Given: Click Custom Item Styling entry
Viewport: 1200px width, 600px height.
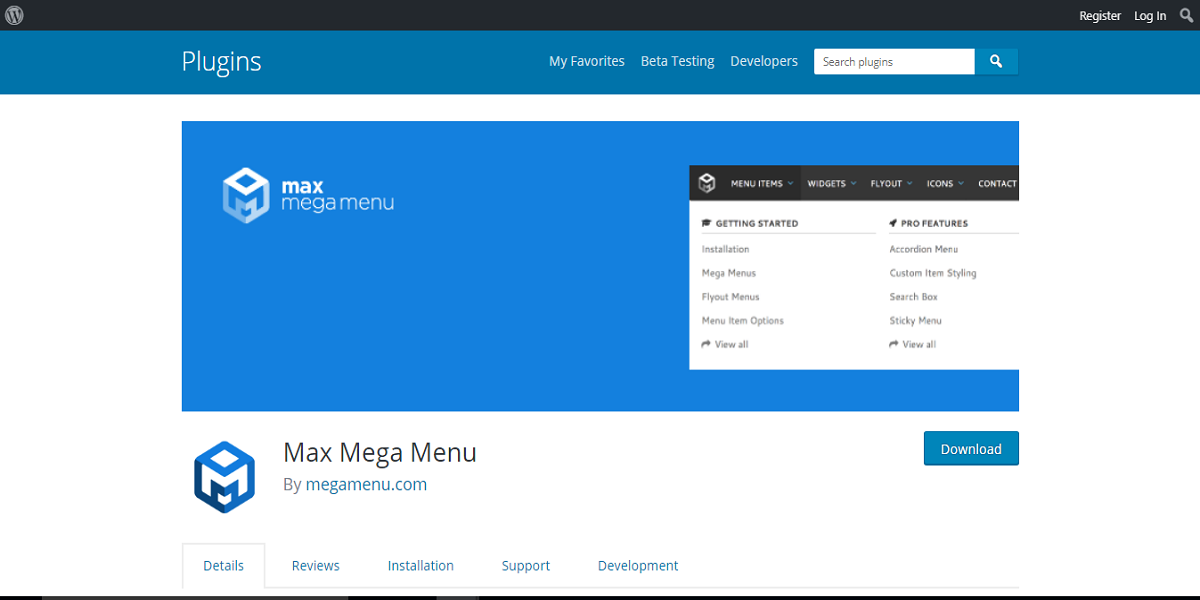Looking at the screenshot, I should coord(933,273).
